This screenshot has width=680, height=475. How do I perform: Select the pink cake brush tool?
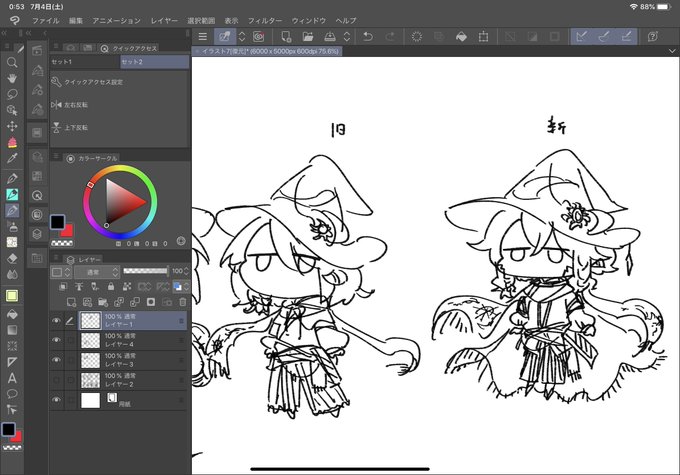[12, 142]
